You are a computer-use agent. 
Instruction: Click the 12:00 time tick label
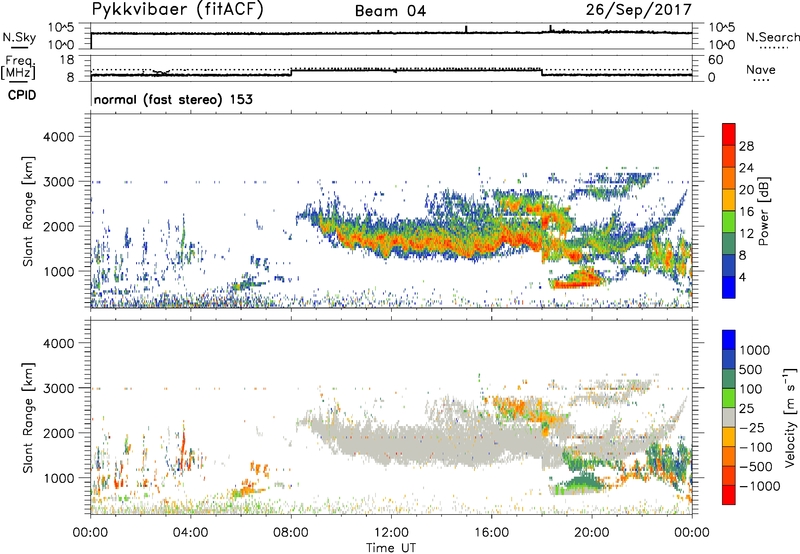pyautogui.click(x=391, y=533)
